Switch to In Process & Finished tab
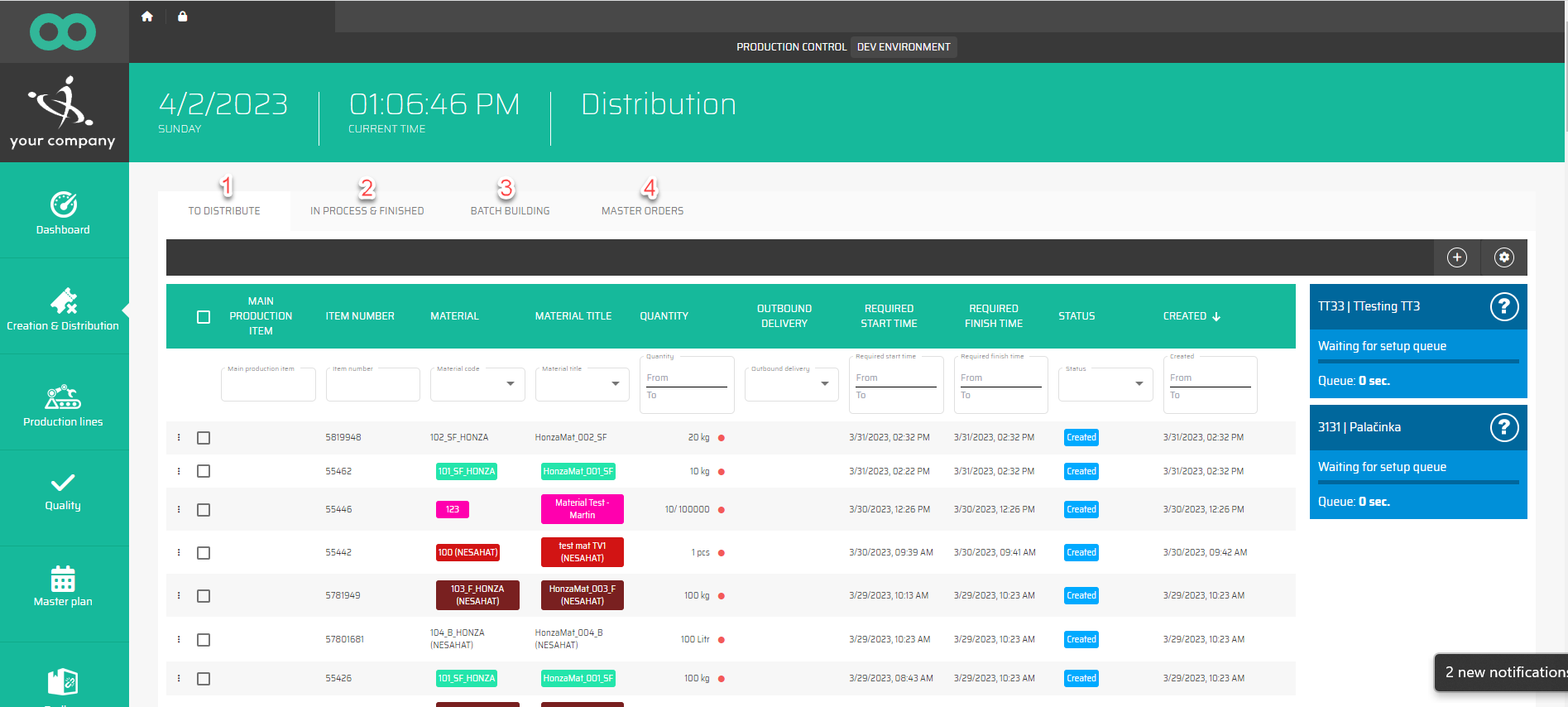Screen dimensions: 1568x707 pyautogui.click(x=367, y=211)
